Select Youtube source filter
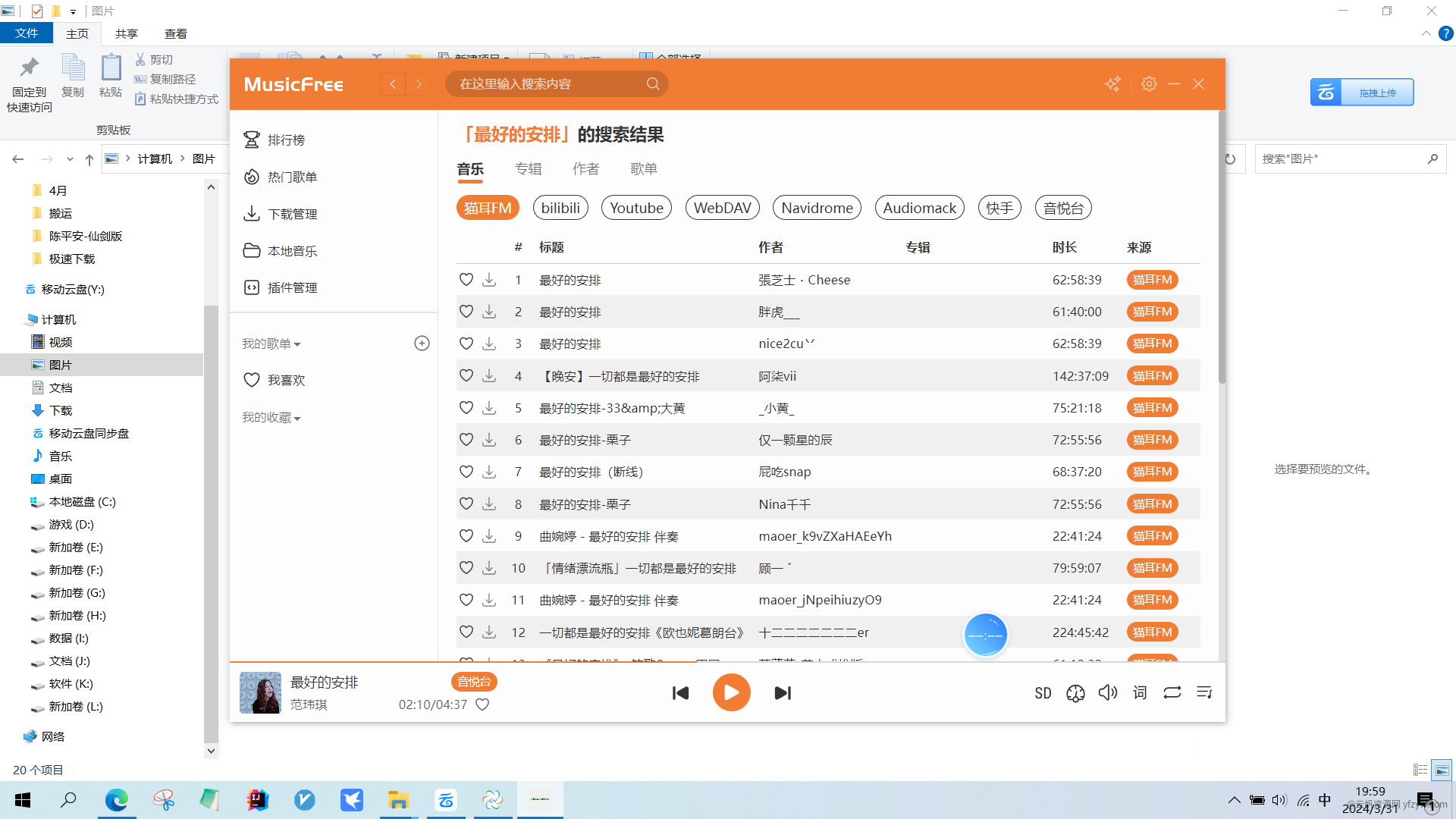 [x=636, y=208]
